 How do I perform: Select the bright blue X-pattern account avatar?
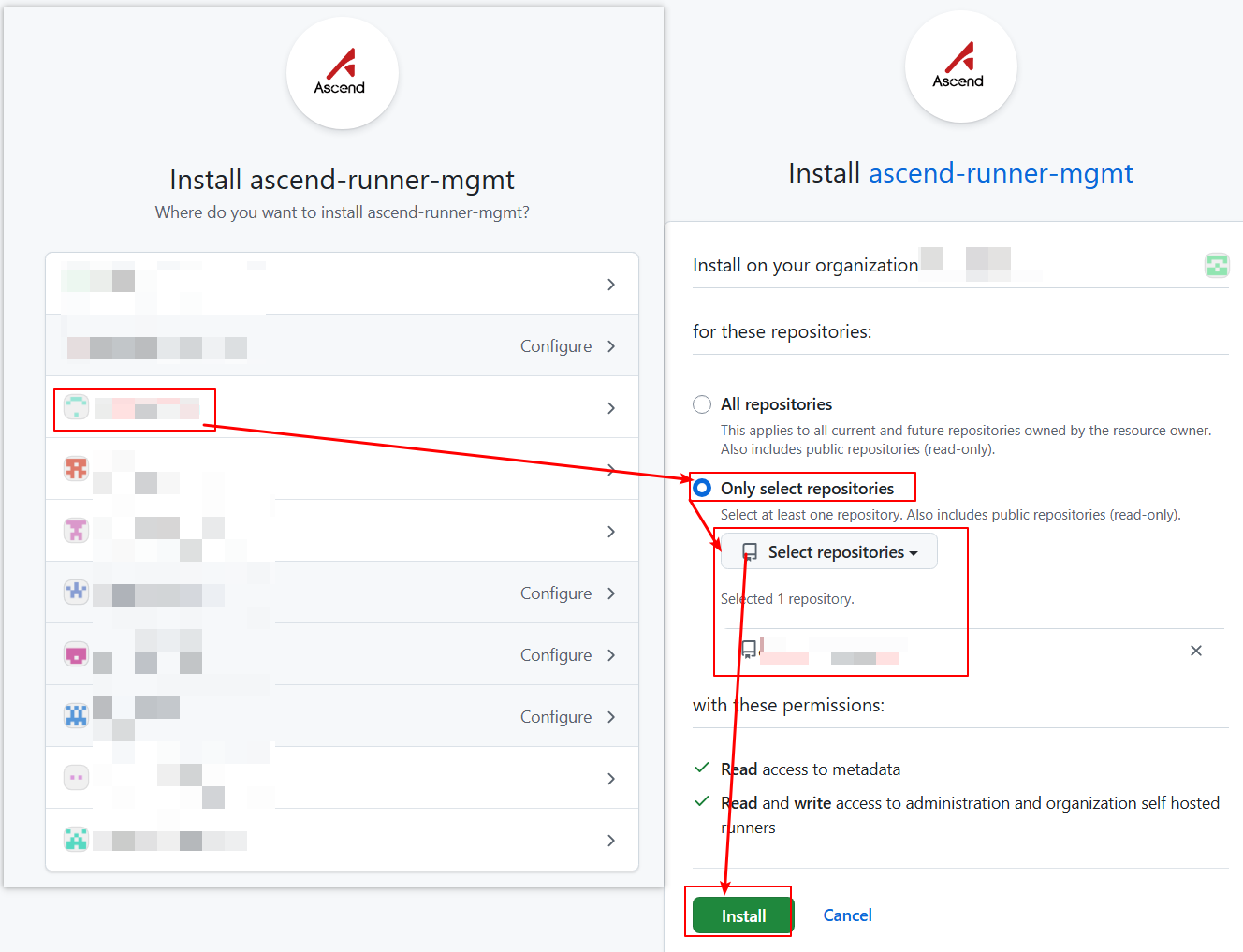76,716
